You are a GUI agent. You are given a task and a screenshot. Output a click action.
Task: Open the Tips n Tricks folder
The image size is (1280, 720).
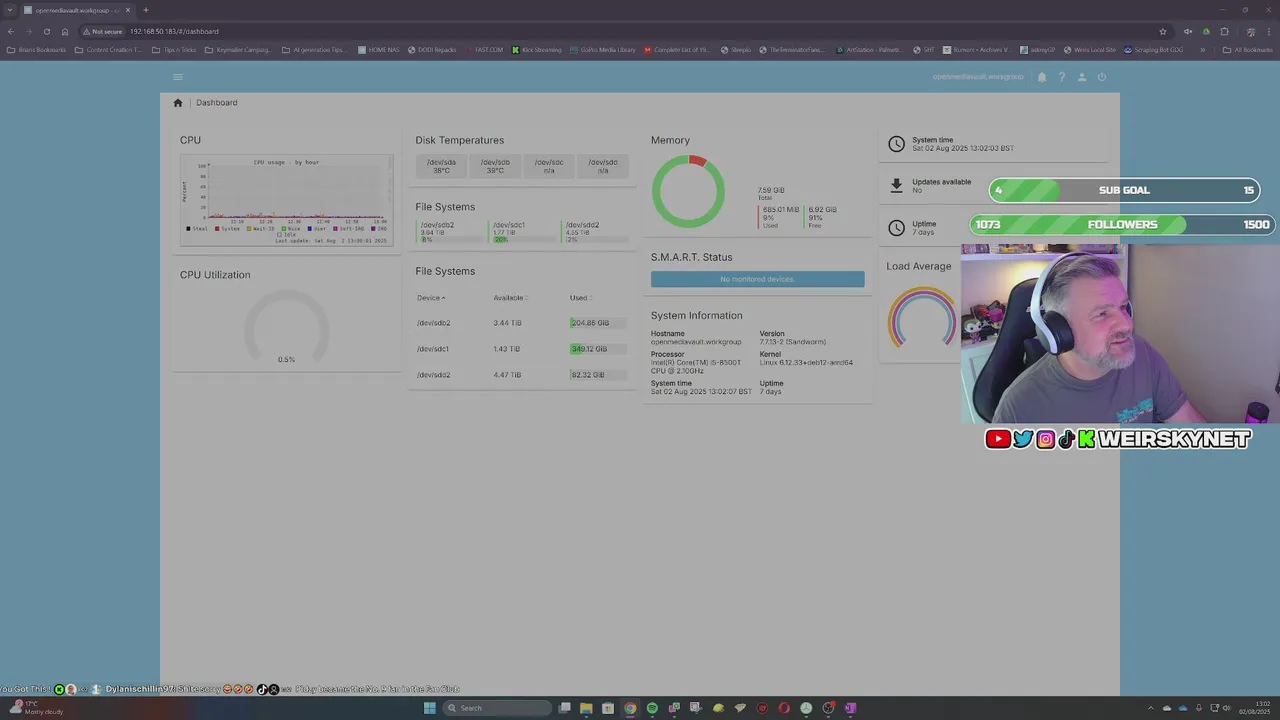[x=174, y=50]
